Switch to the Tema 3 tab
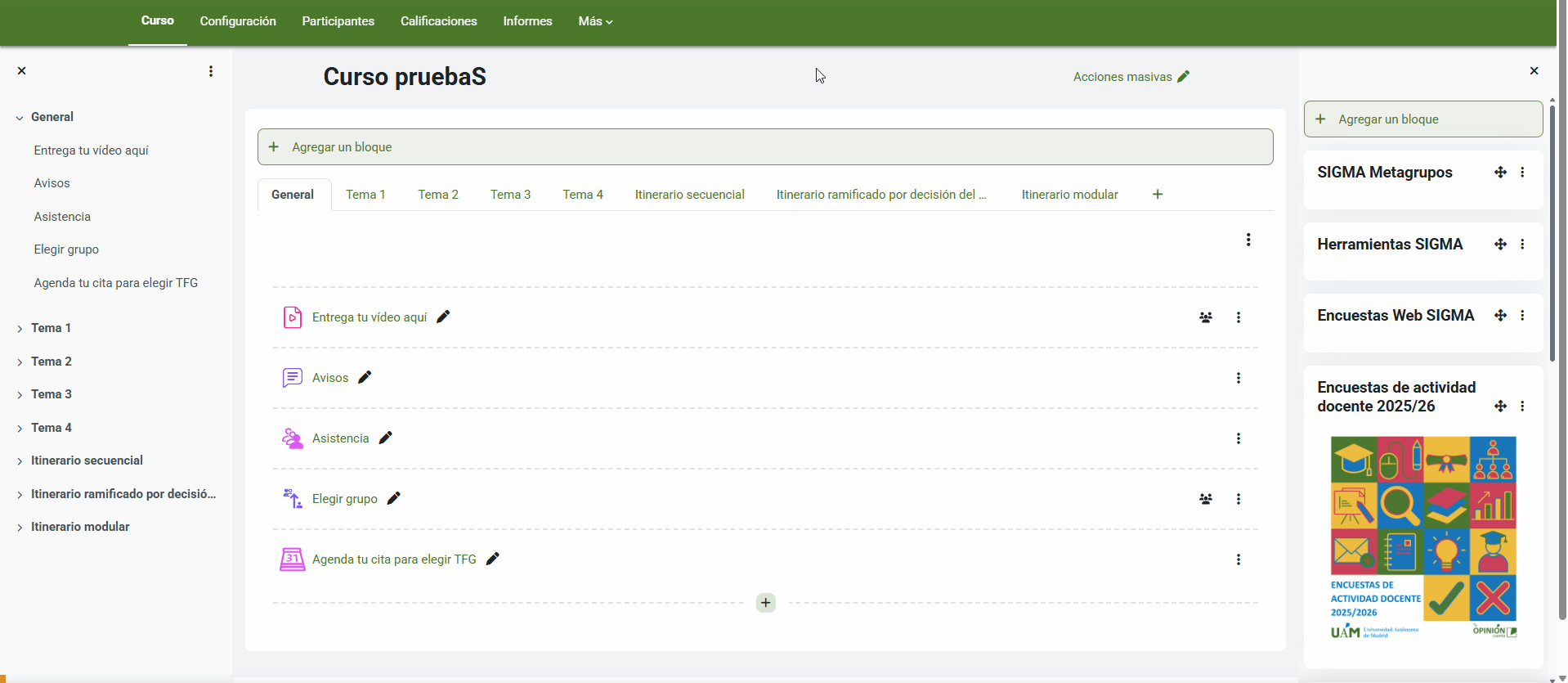 pyautogui.click(x=510, y=195)
